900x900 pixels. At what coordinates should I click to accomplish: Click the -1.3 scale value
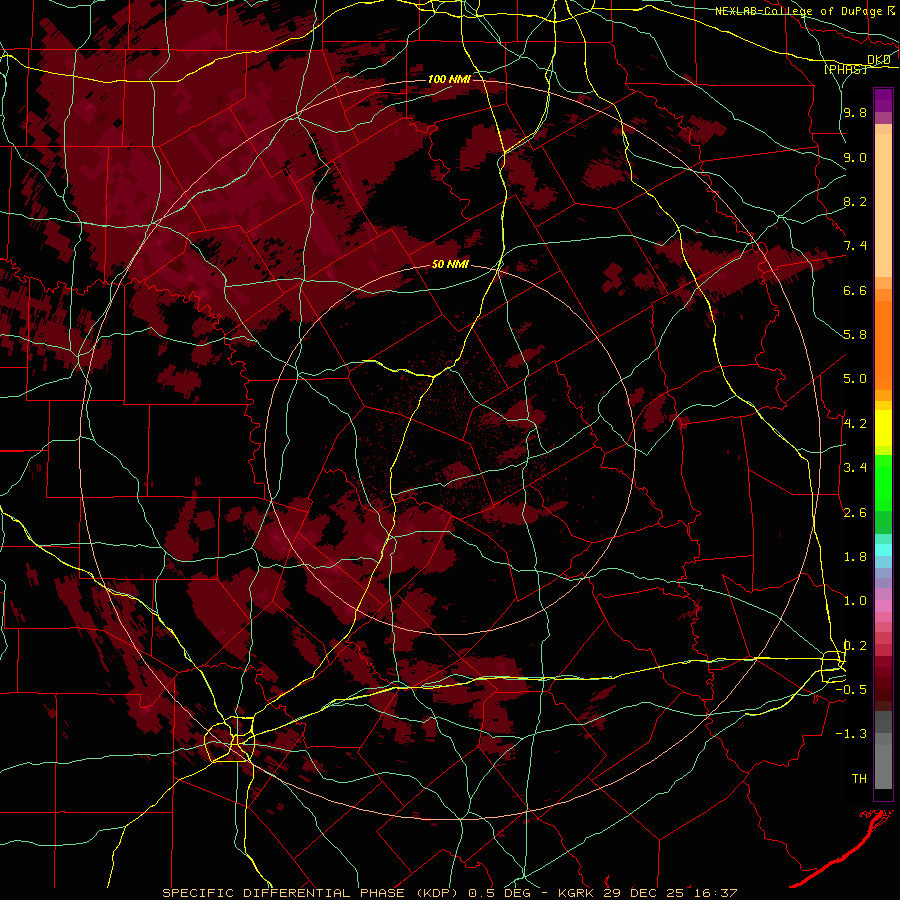pos(851,734)
